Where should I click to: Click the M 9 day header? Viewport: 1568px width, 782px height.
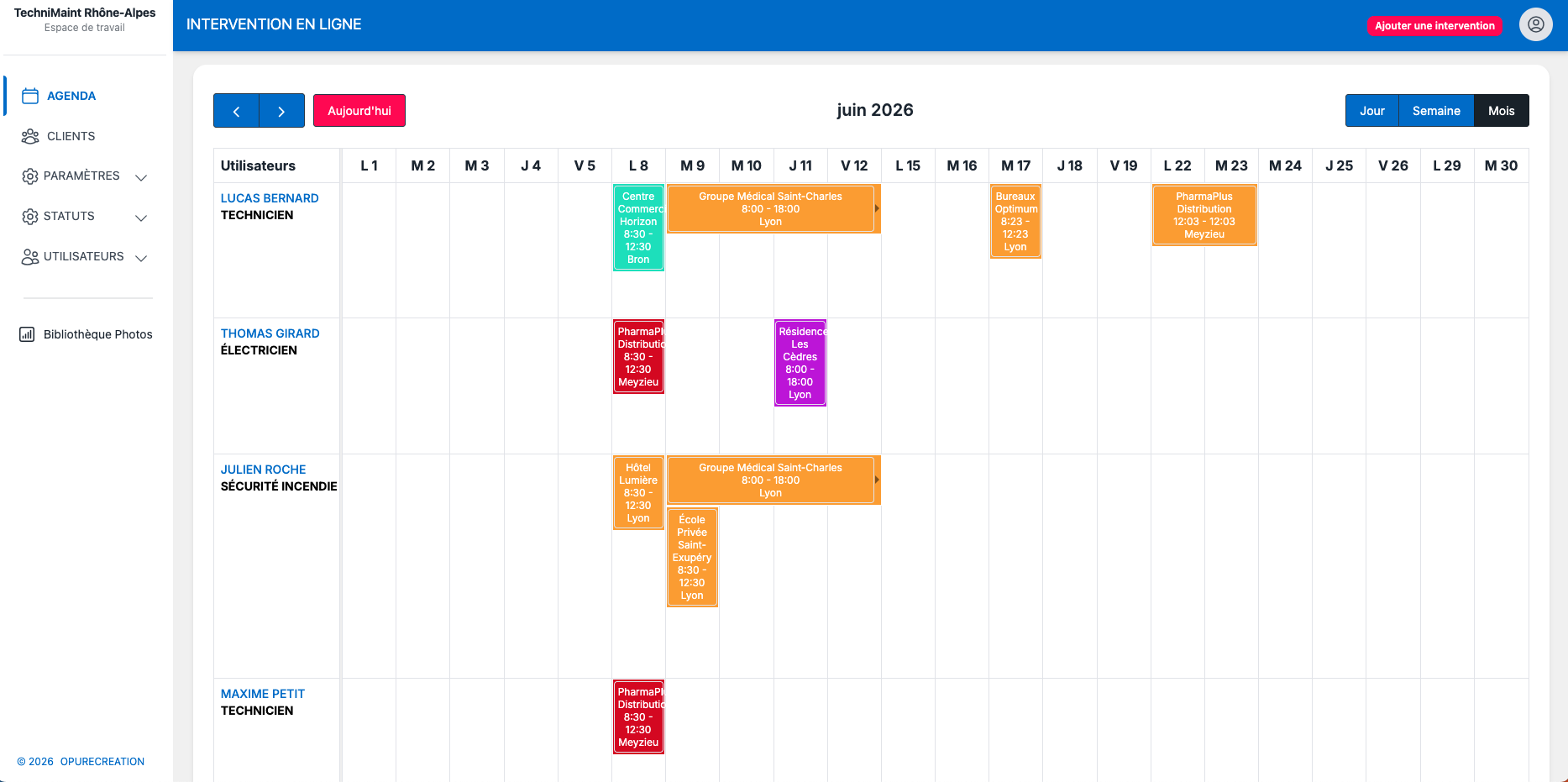(x=692, y=165)
